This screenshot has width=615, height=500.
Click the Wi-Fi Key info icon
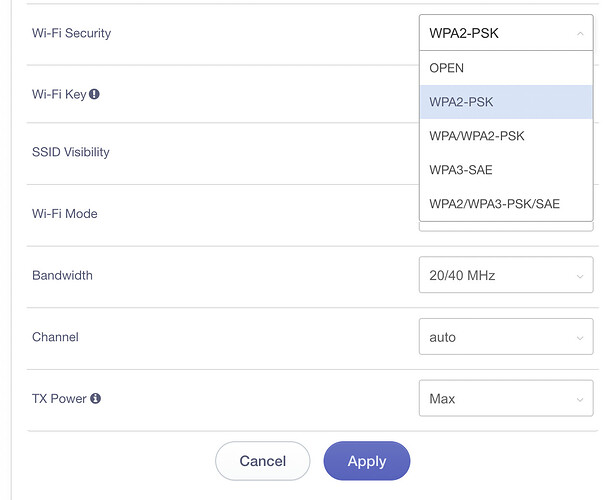[94, 94]
